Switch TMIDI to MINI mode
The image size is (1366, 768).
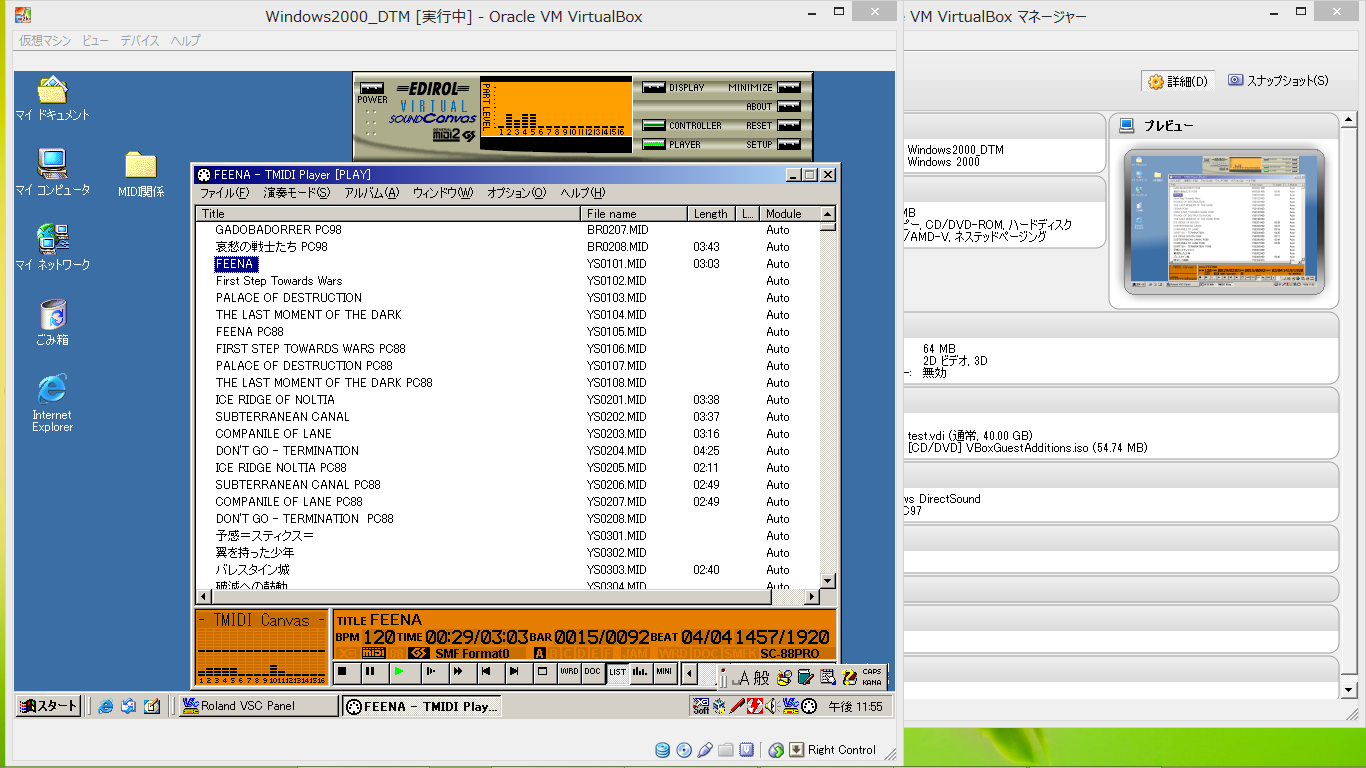(x=664, y=672)
